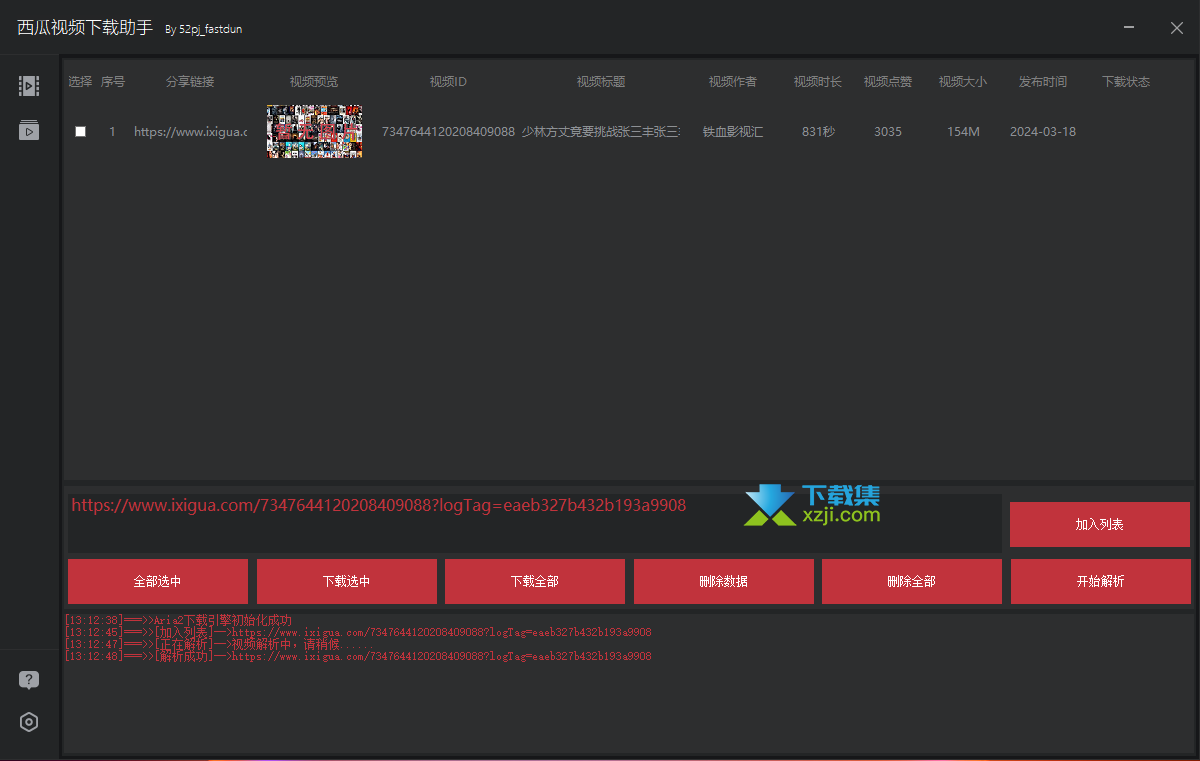
Task: Select the 序号 column header
Action: click(x=113, y=82)
